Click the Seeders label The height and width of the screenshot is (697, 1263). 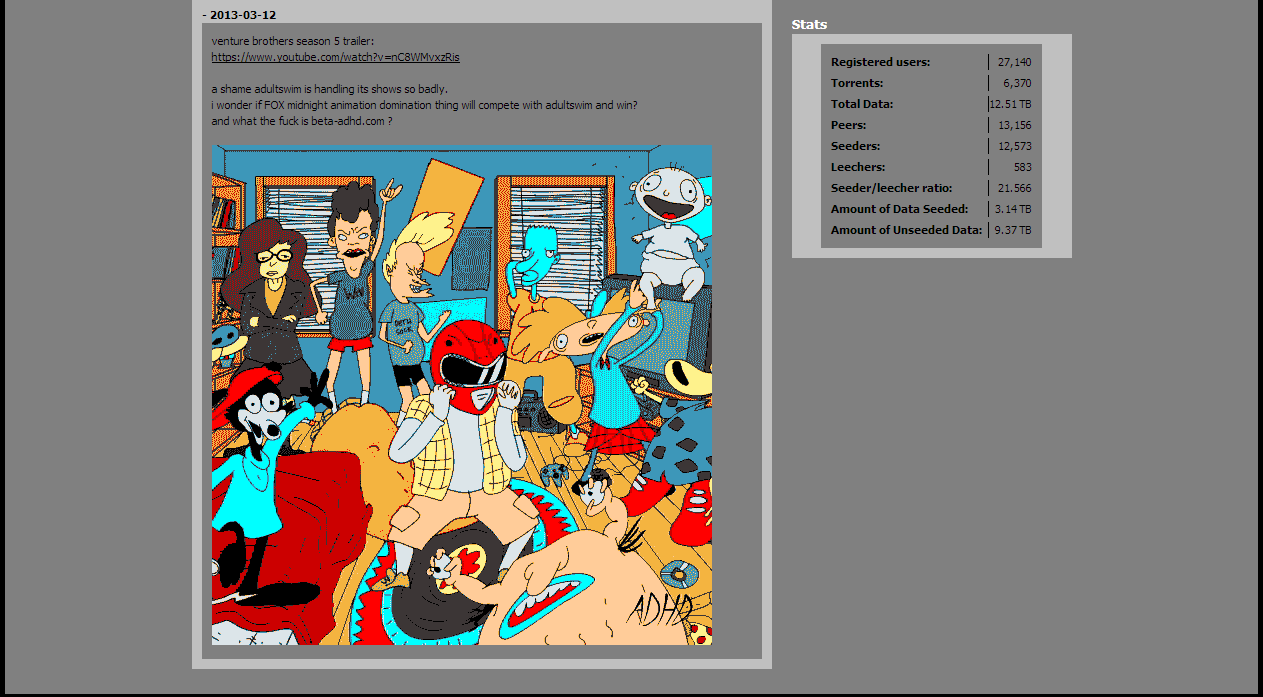855,146
